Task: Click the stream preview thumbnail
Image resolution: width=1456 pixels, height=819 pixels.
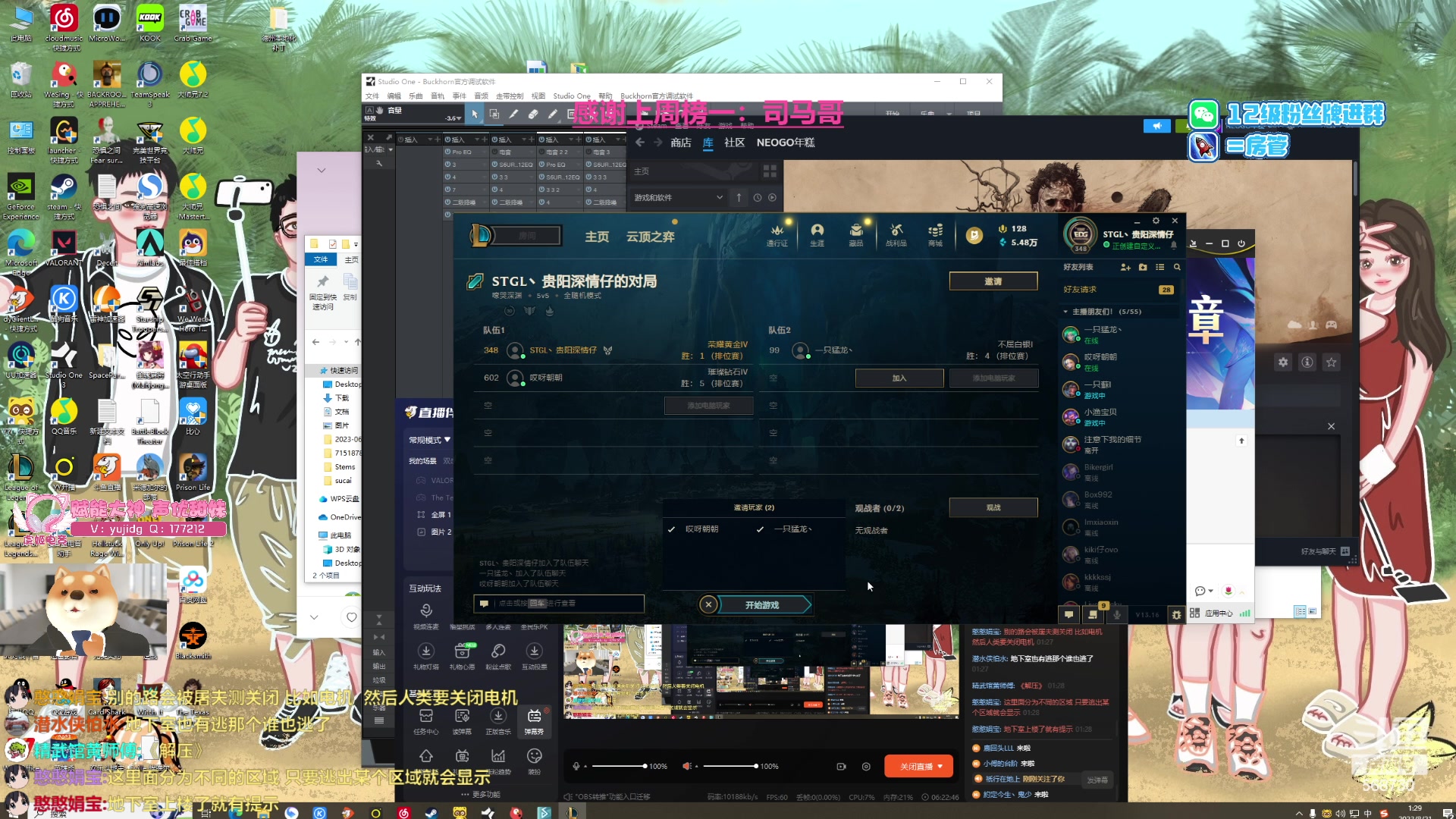Action: 762,670
